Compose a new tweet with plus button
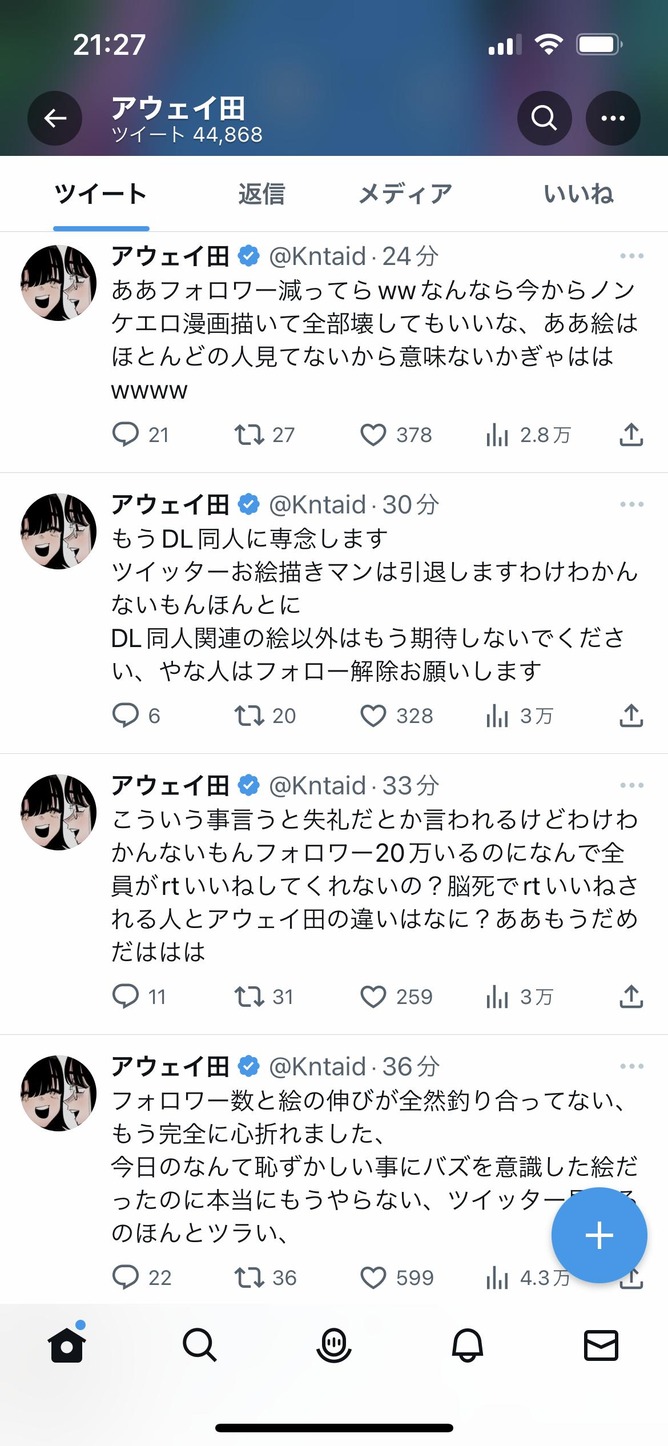The image size is (668, 1446). (x=599, y=1236)
